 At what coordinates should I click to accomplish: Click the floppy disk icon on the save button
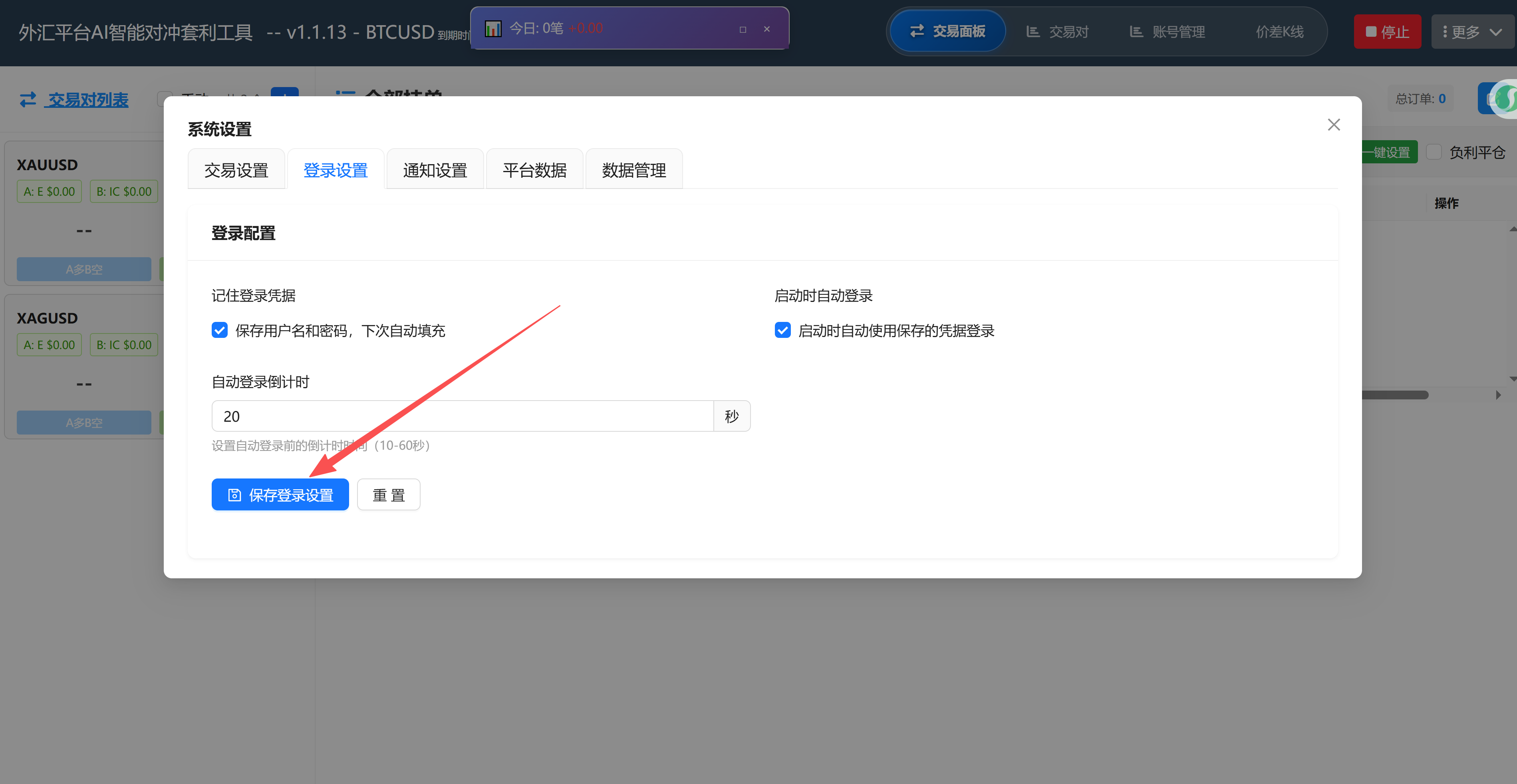coord(234,495)
